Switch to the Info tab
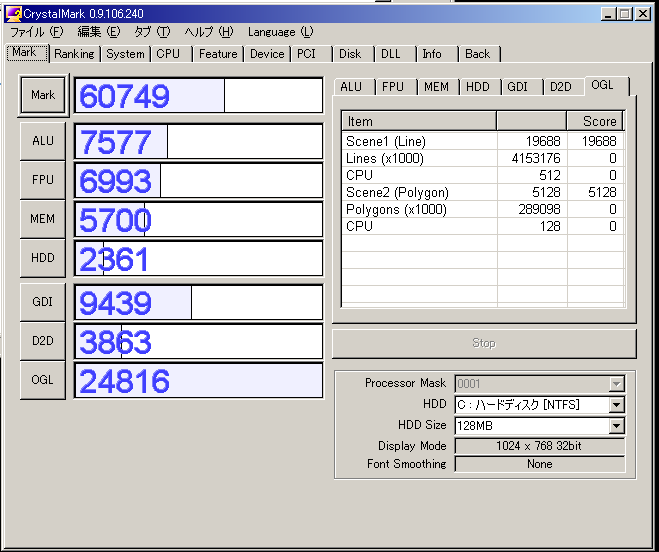The width and height of the screenshot is (659, 552). pos(437,54)
